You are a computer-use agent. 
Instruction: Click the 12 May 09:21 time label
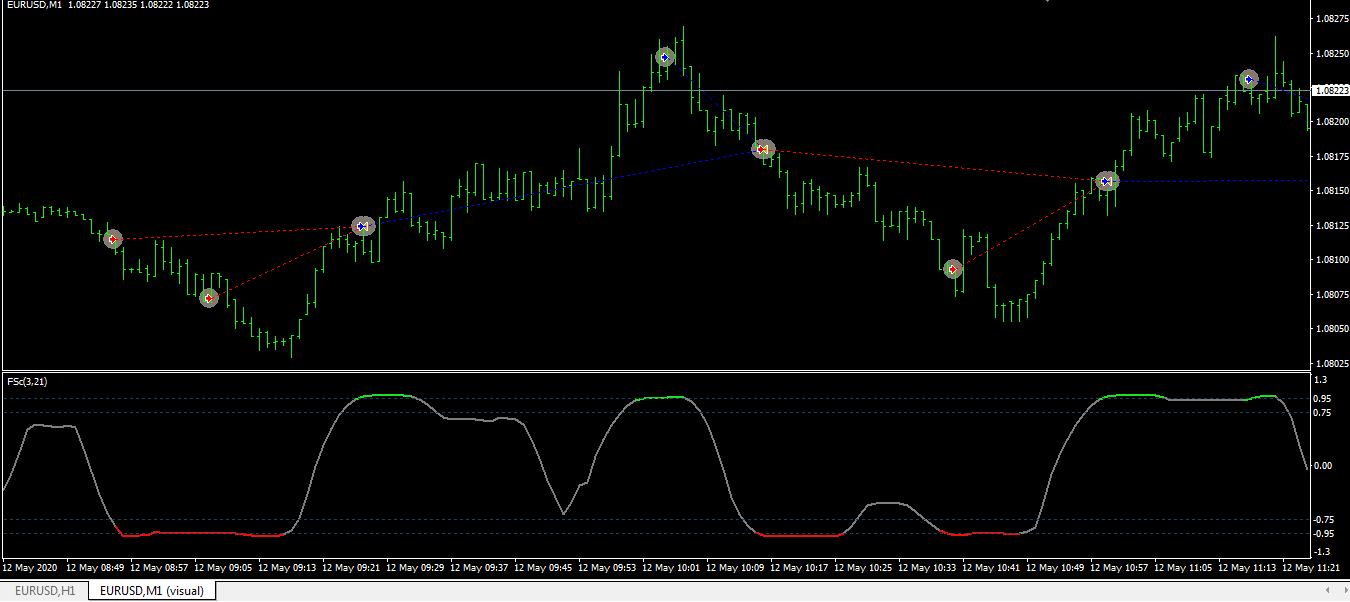(x=353, y=567)
